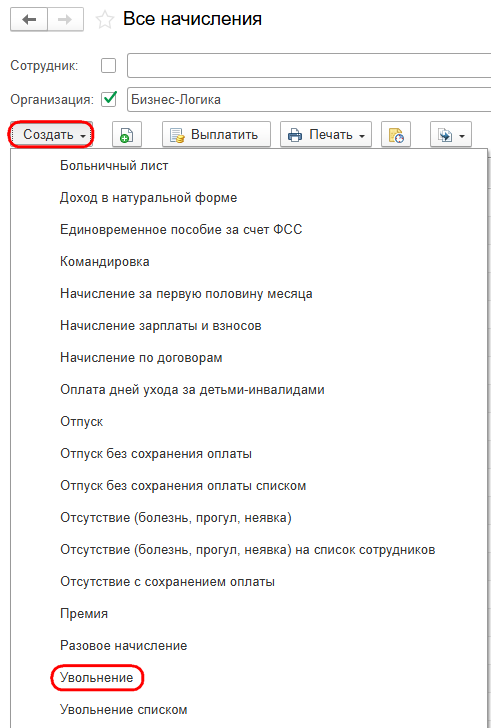Open the create-based-on document dropdown icon
This screenshot has height=728, width=491.
click(x=451, y=135)
